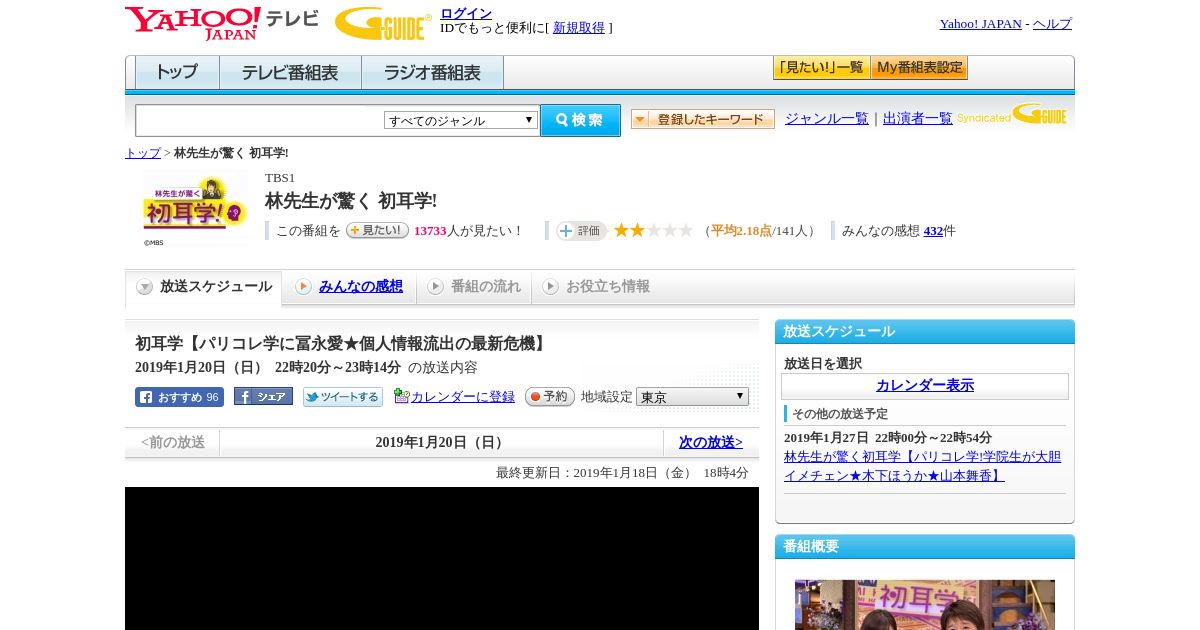Click the 平均2.18点 average score text
The image size is (1200, 630).
point(741,231)
